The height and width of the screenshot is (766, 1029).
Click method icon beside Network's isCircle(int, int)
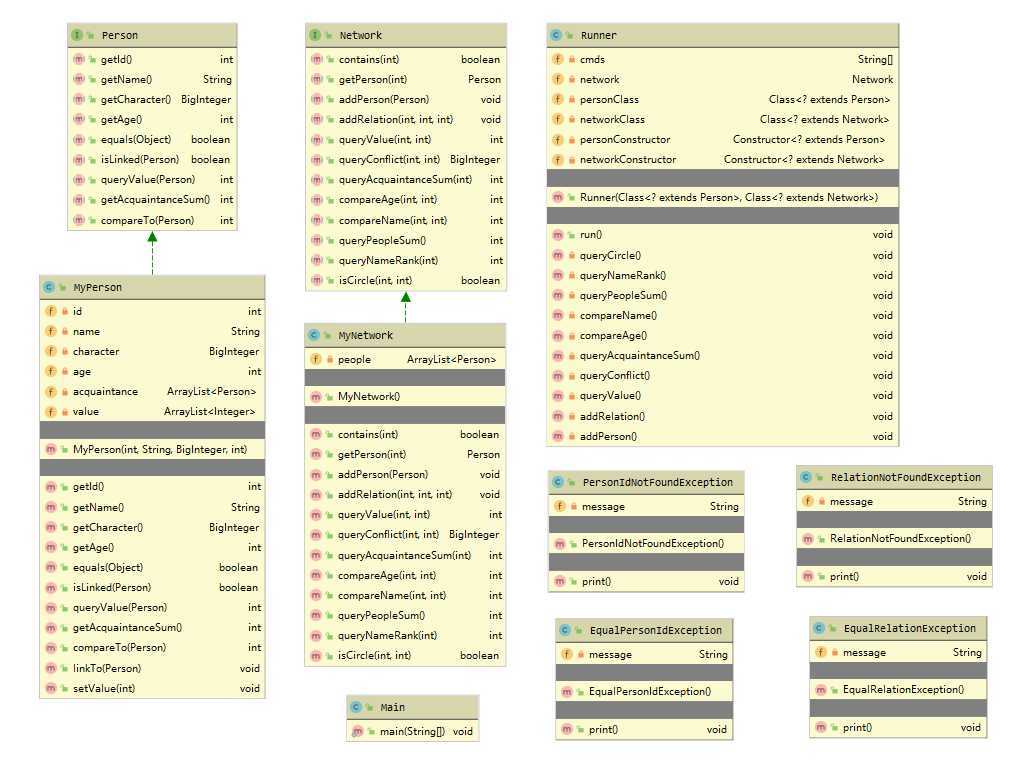tap(317, 280)
